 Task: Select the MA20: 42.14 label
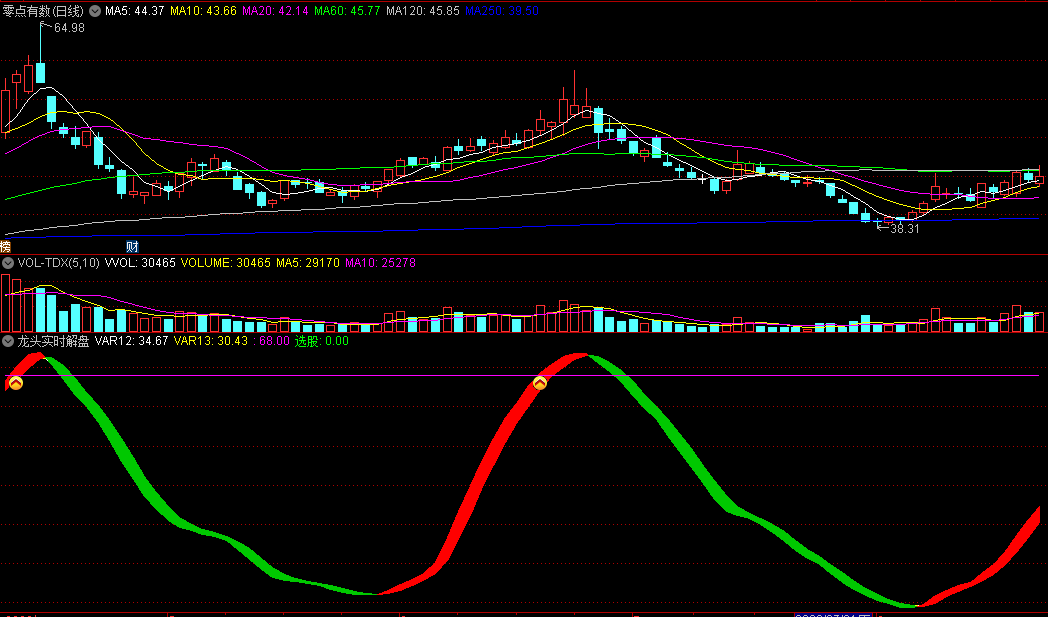tap(275, 11)
